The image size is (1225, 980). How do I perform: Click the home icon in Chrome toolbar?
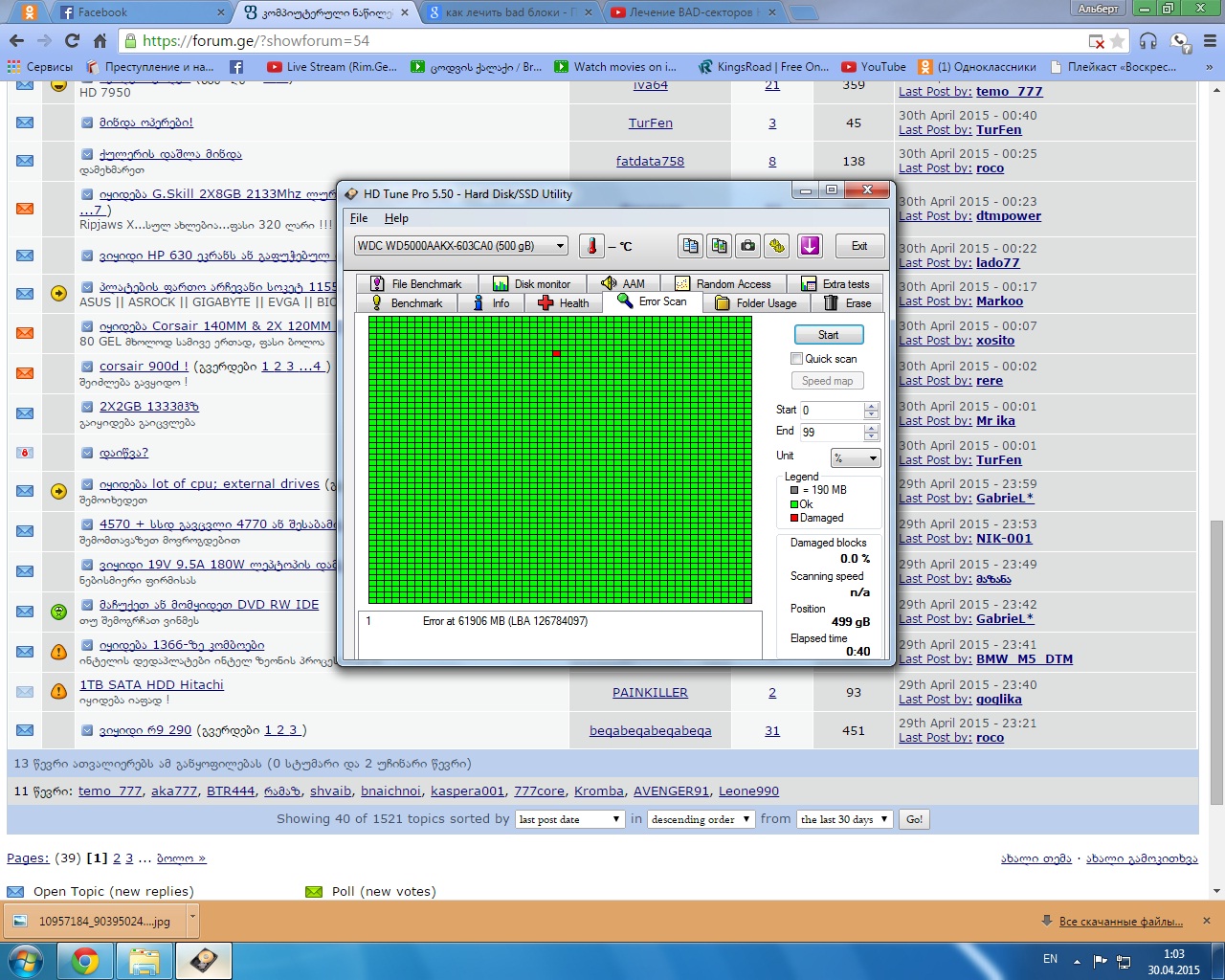point(100,41)
